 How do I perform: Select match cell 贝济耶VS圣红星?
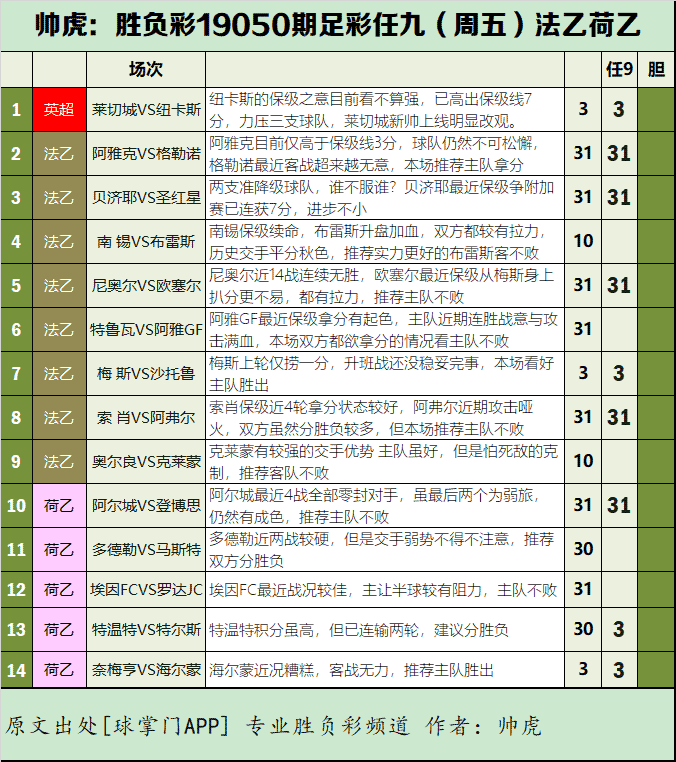[146, 197]
